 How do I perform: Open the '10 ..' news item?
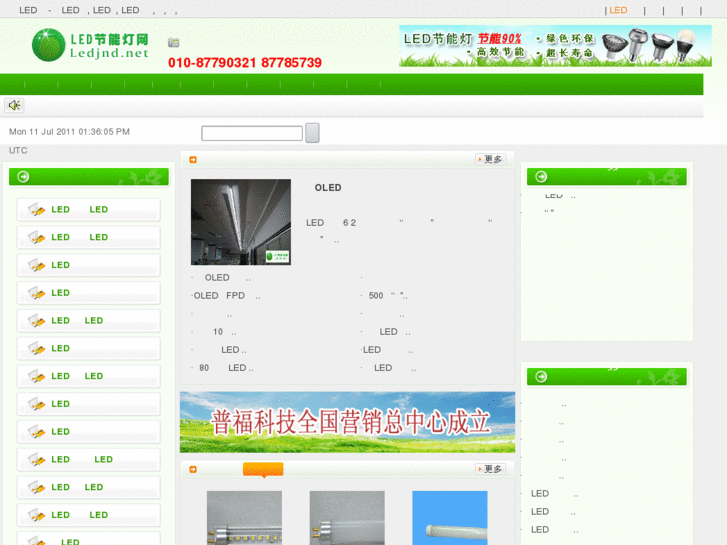pos(224,332)
